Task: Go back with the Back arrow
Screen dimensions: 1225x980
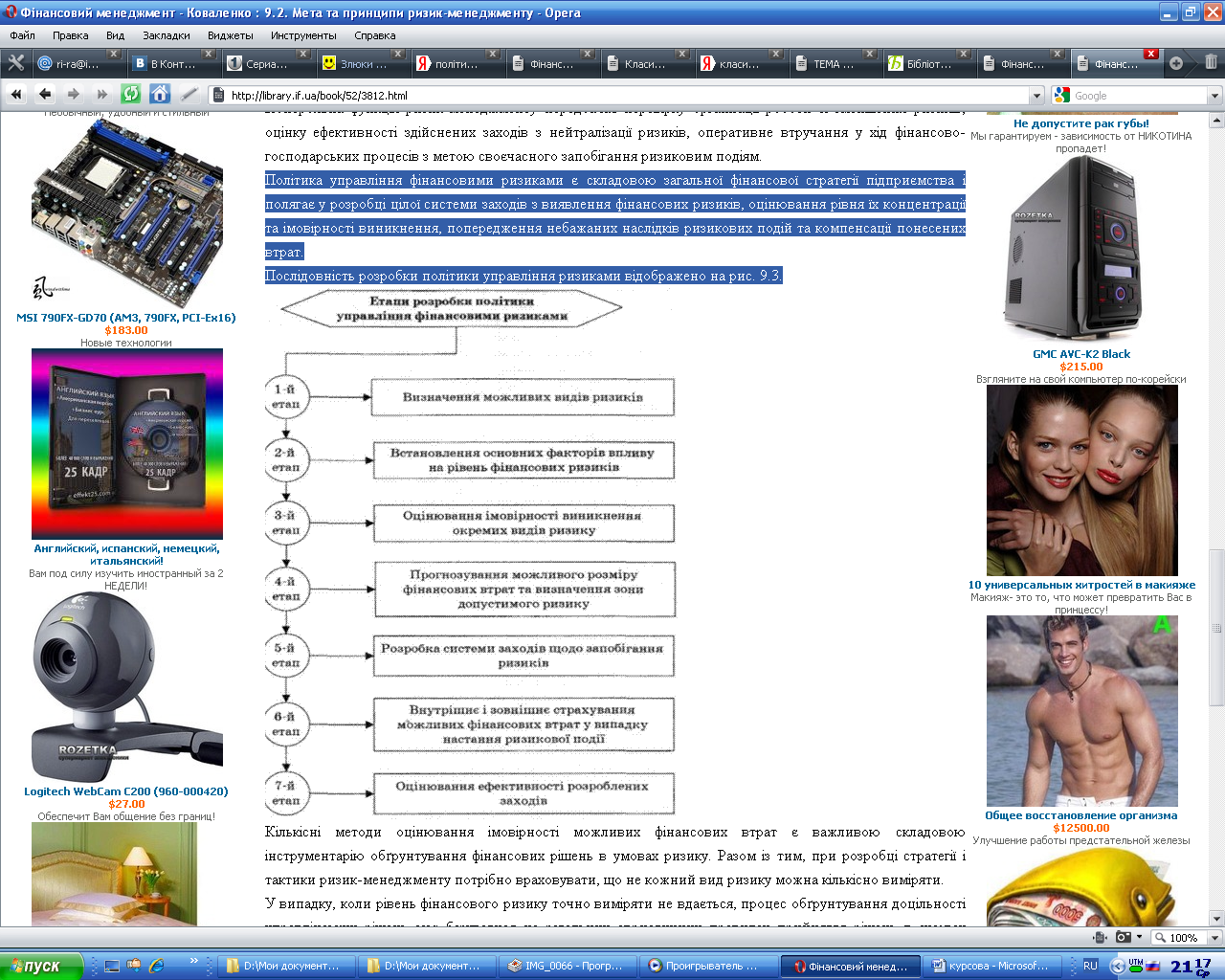Action: point(45,95)
